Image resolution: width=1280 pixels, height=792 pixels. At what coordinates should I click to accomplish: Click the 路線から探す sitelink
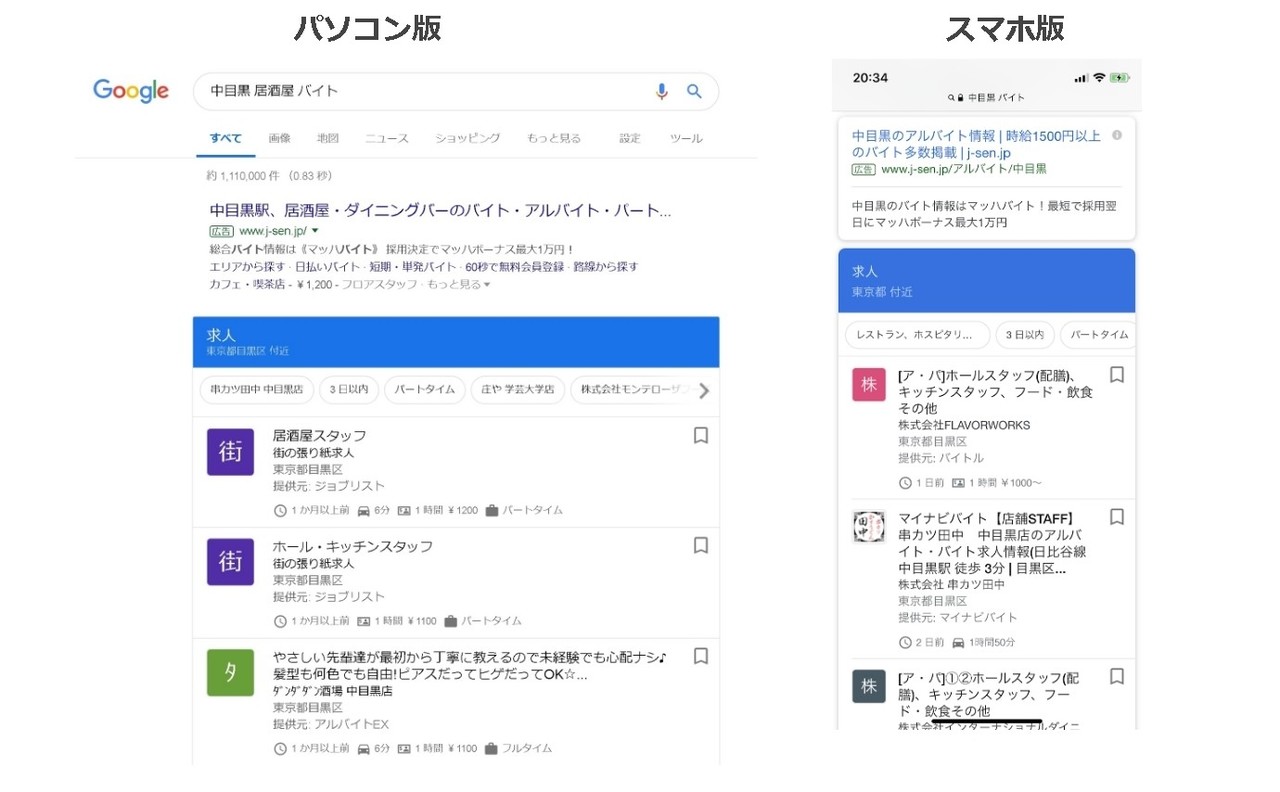608,267
